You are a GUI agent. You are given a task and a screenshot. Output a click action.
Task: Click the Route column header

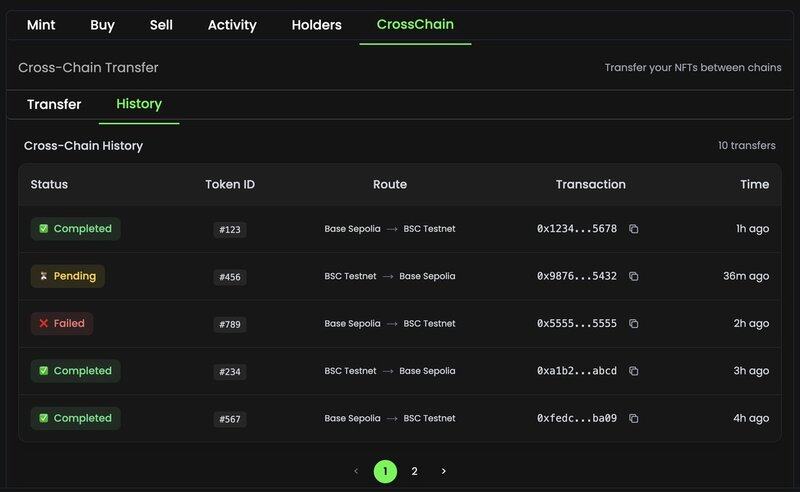point(390,184)
